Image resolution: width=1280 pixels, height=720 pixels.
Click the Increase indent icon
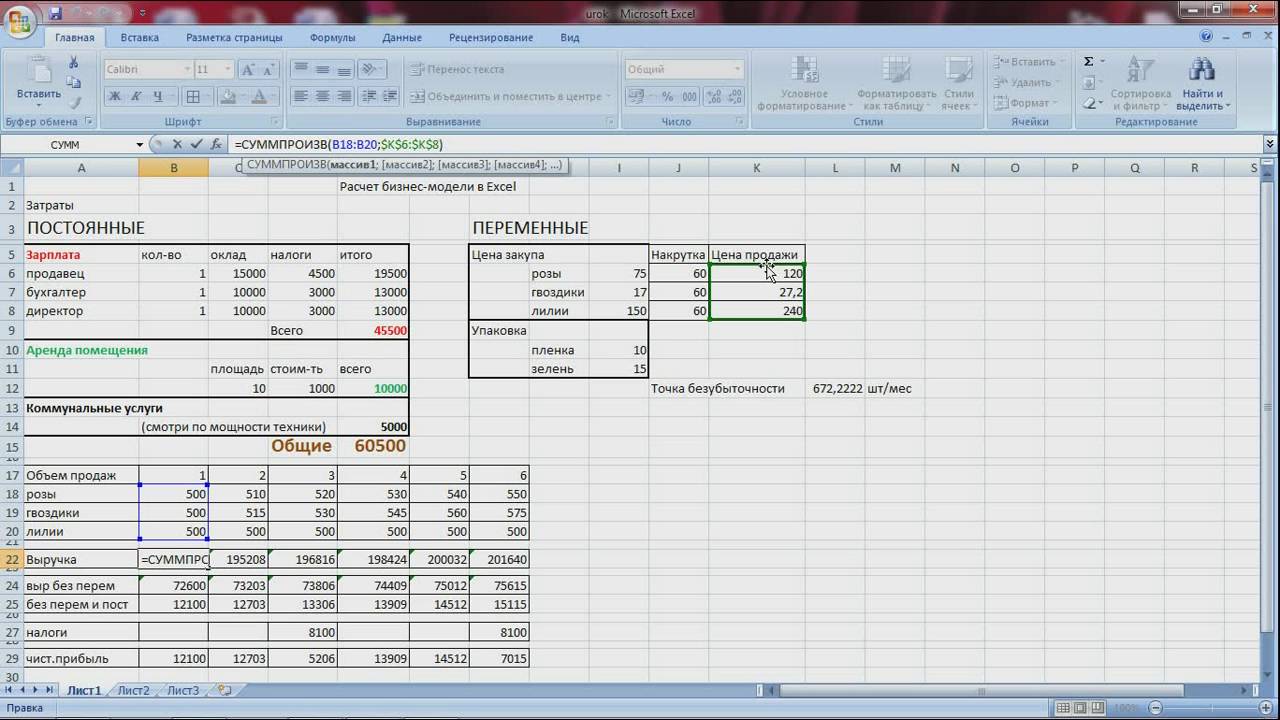[x=389, y=96]
